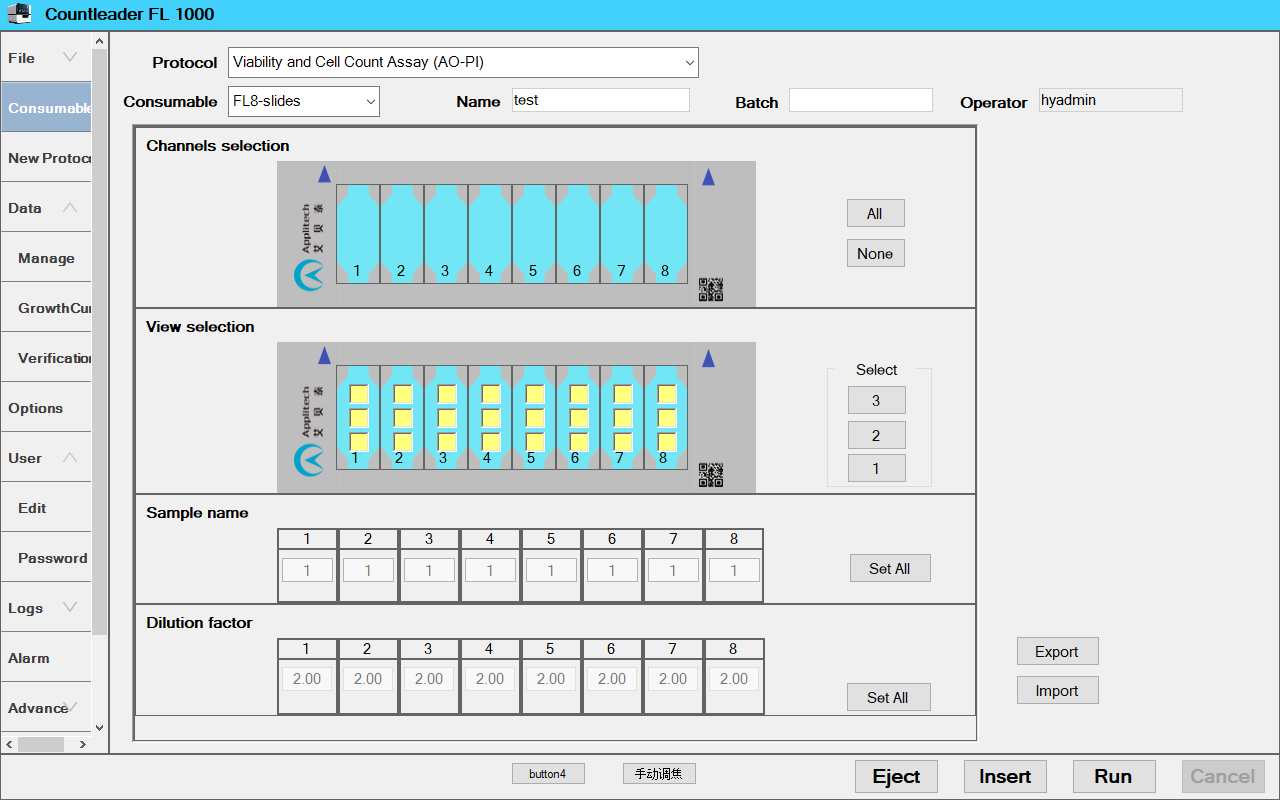Click the Name input field
The height and width of the screenshot is (800, 1280).
coord(600,100)
